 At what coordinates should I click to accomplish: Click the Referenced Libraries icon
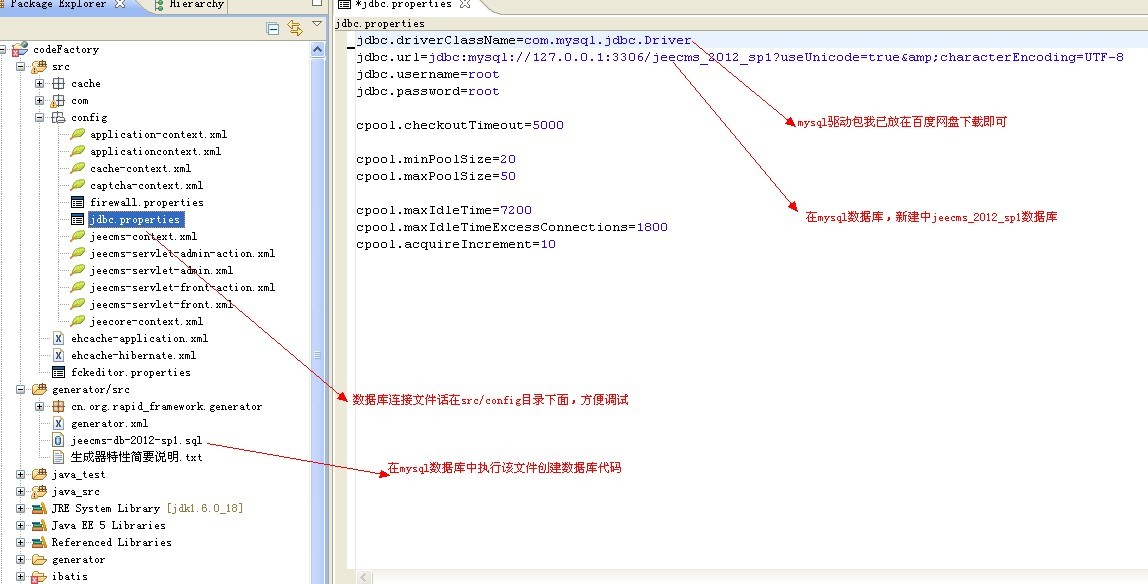tap(39, 542)
